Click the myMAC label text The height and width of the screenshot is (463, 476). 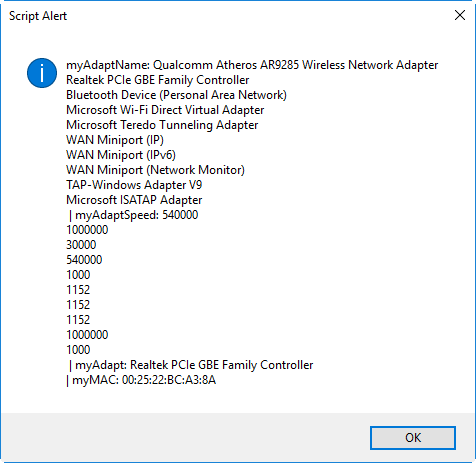[95, 380]
